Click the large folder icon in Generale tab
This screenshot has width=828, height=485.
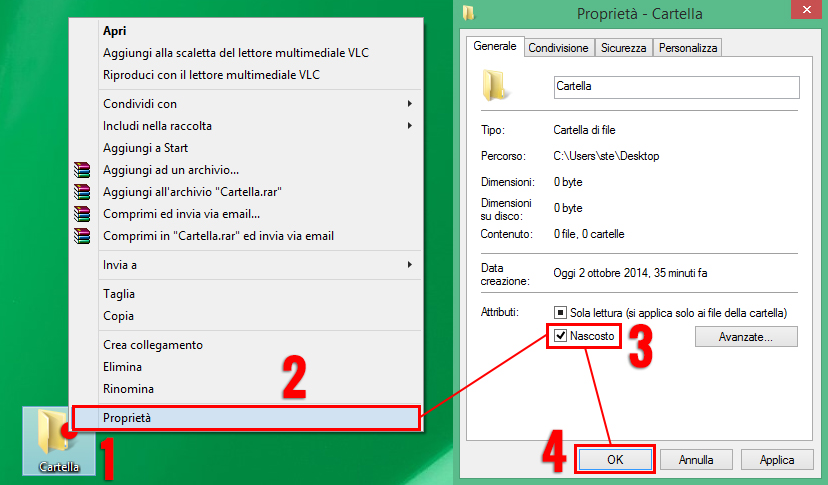click(495, 86)
